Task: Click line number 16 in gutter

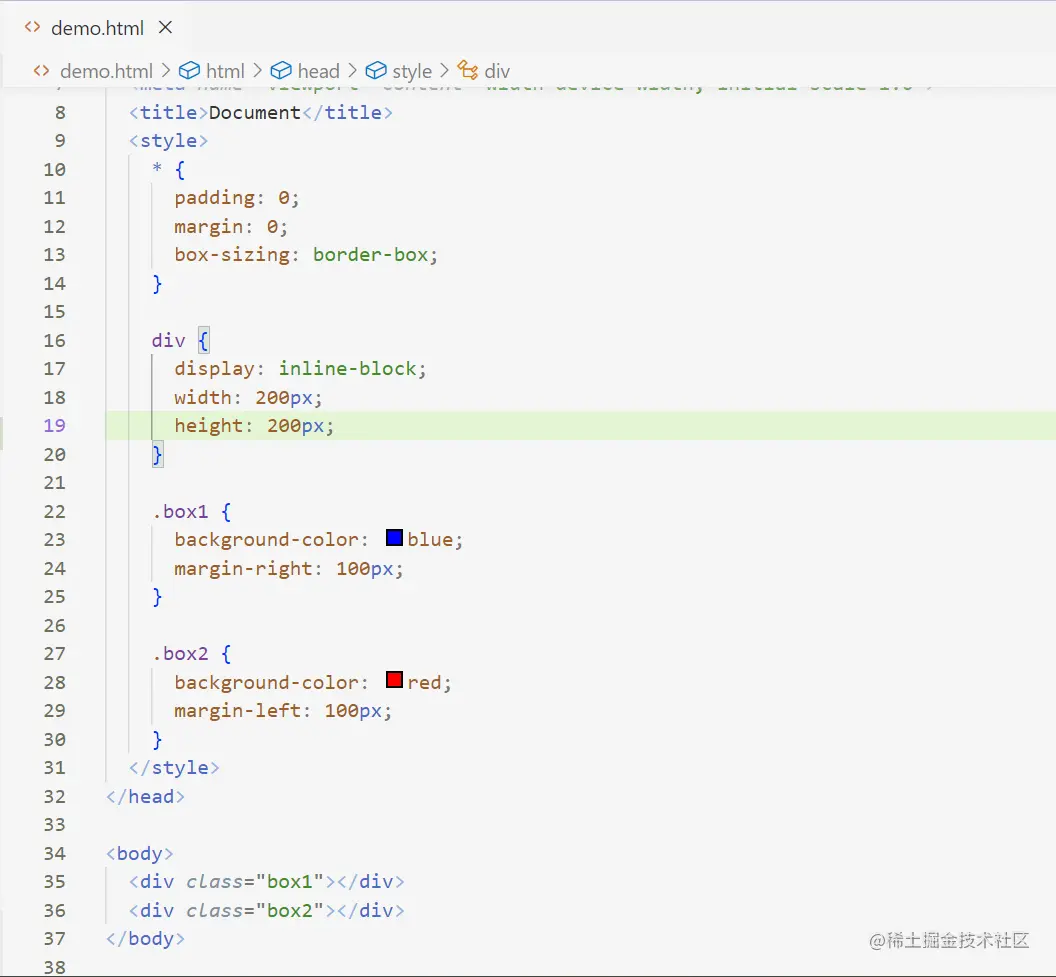Action: pyautogui.click(x=55, y=340)
